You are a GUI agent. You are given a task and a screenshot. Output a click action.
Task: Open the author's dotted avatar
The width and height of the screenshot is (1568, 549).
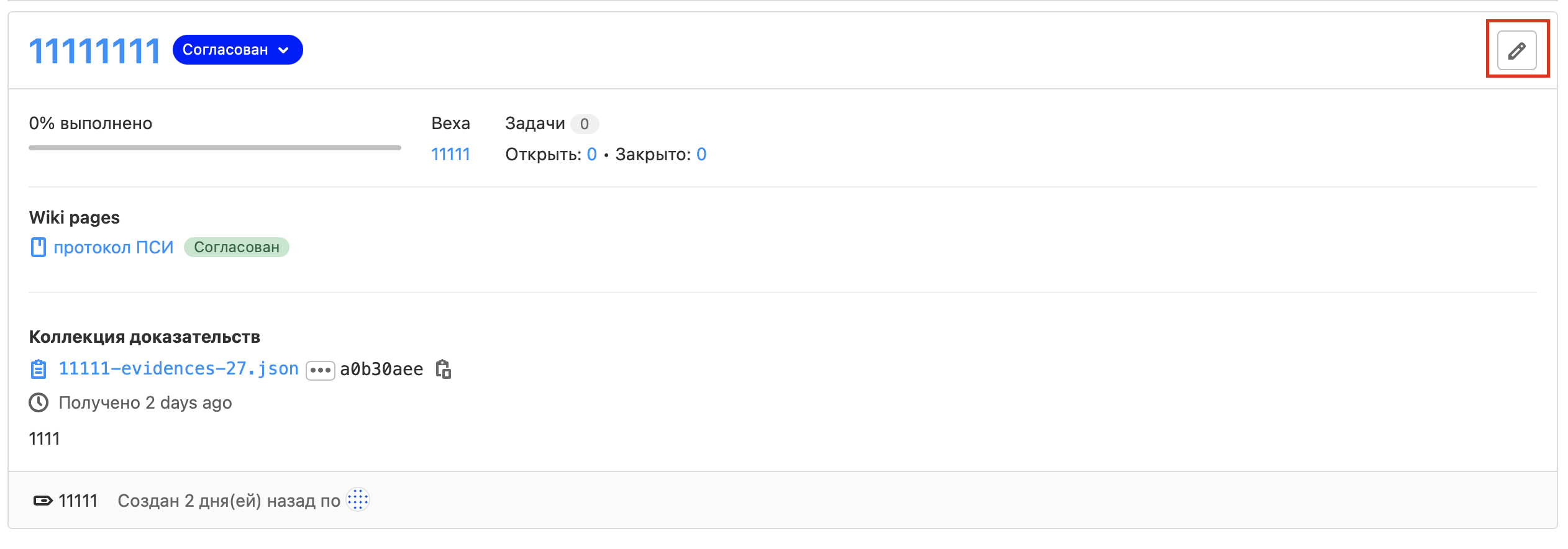coord(358,500)
